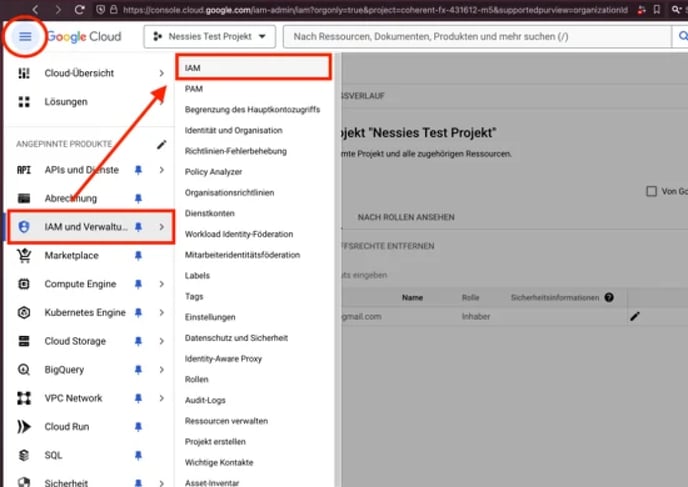Open Lösungen in the left navigation
The height and width of the screenshot is (487, 688).
click(x=66, y=102)
